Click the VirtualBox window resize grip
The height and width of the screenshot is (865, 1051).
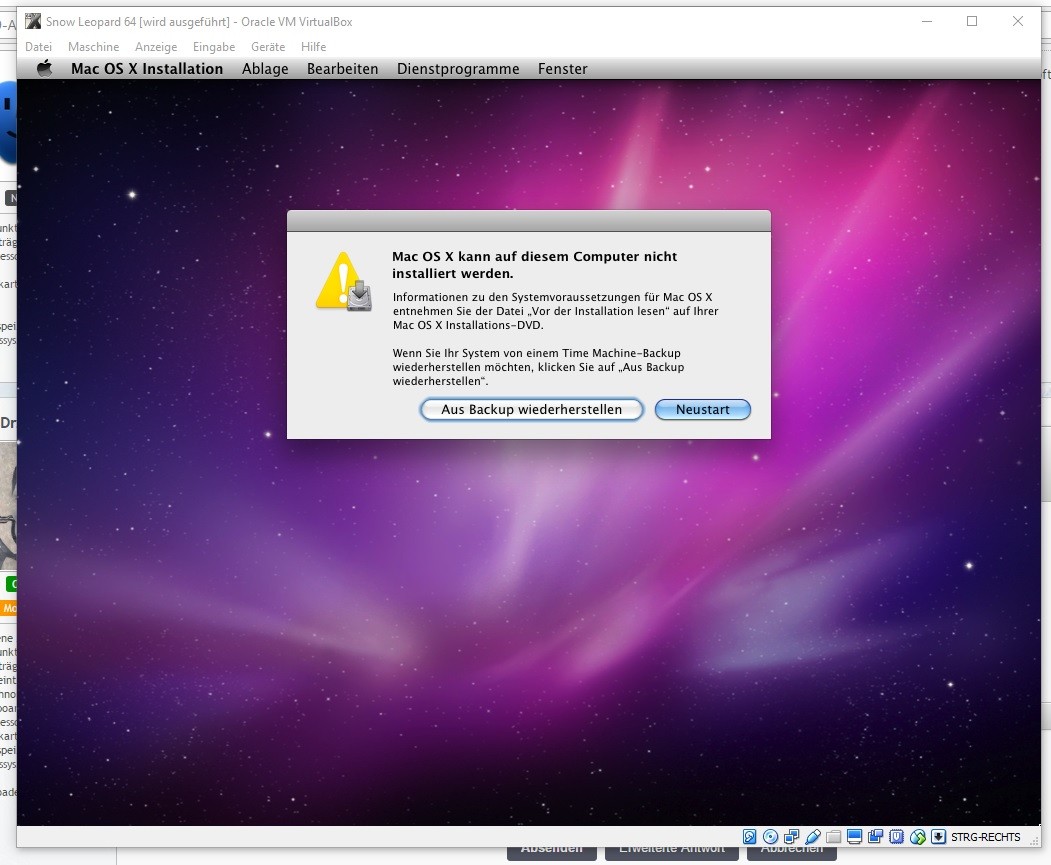1036,841
